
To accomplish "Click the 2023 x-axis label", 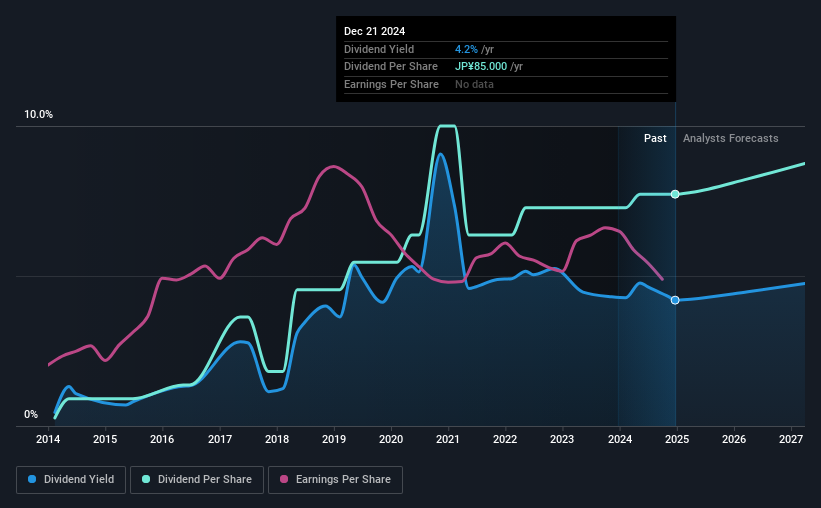I will point(562,439).
